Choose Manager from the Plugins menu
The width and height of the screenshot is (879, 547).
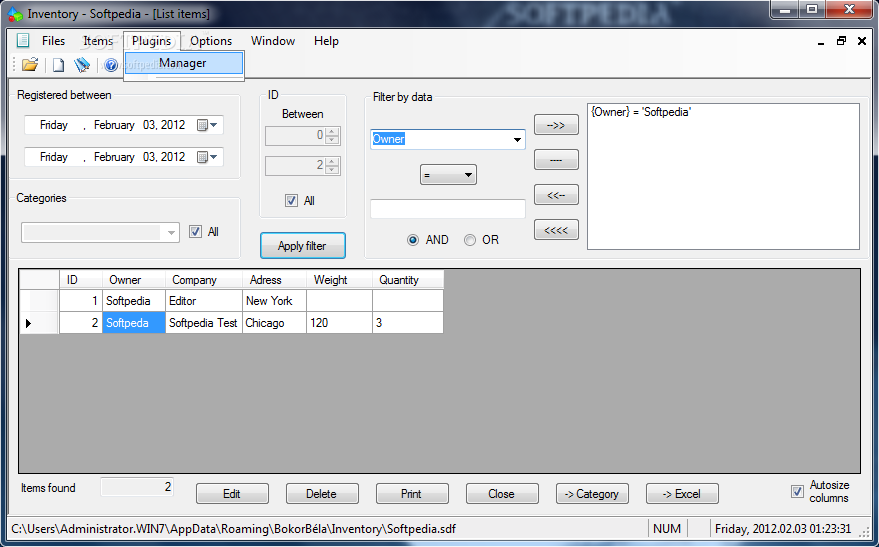(184, 63)
